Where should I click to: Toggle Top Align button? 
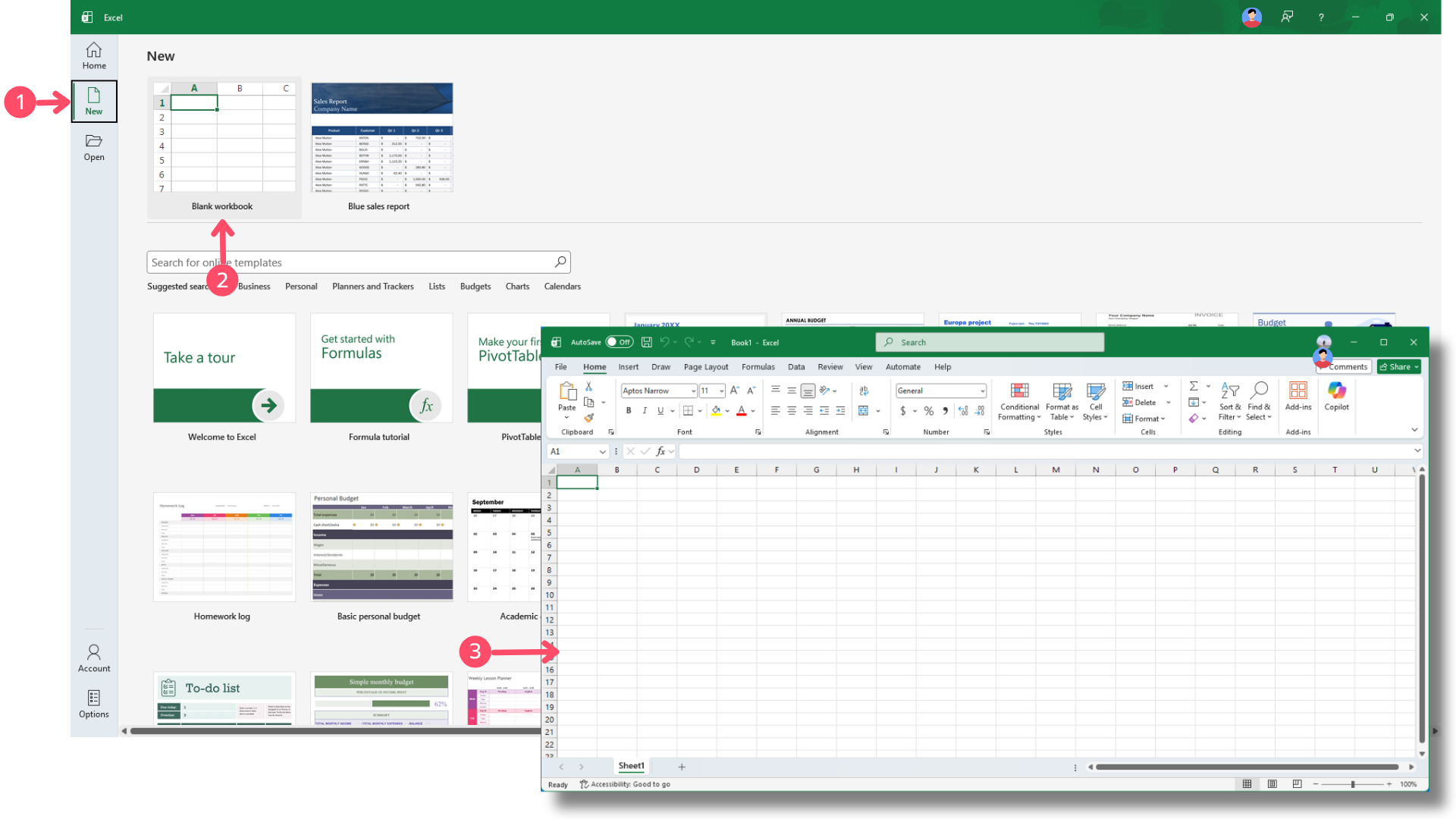[775, 391]
